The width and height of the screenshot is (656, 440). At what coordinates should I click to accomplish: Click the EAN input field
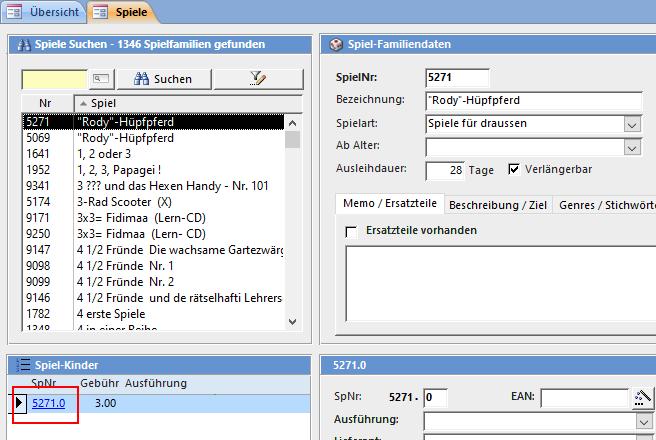pos(584,398)
